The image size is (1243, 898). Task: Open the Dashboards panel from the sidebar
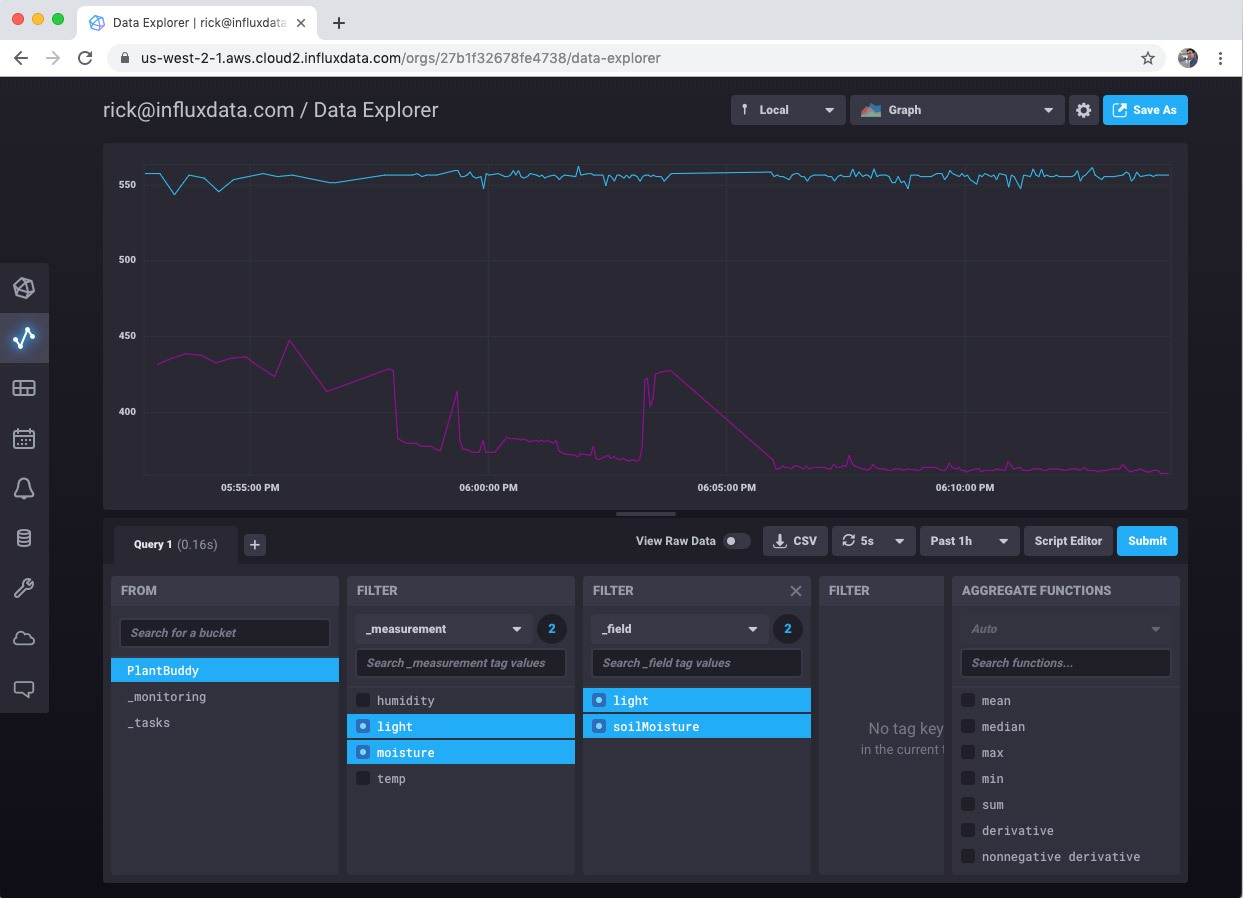(x=25, y=388)
